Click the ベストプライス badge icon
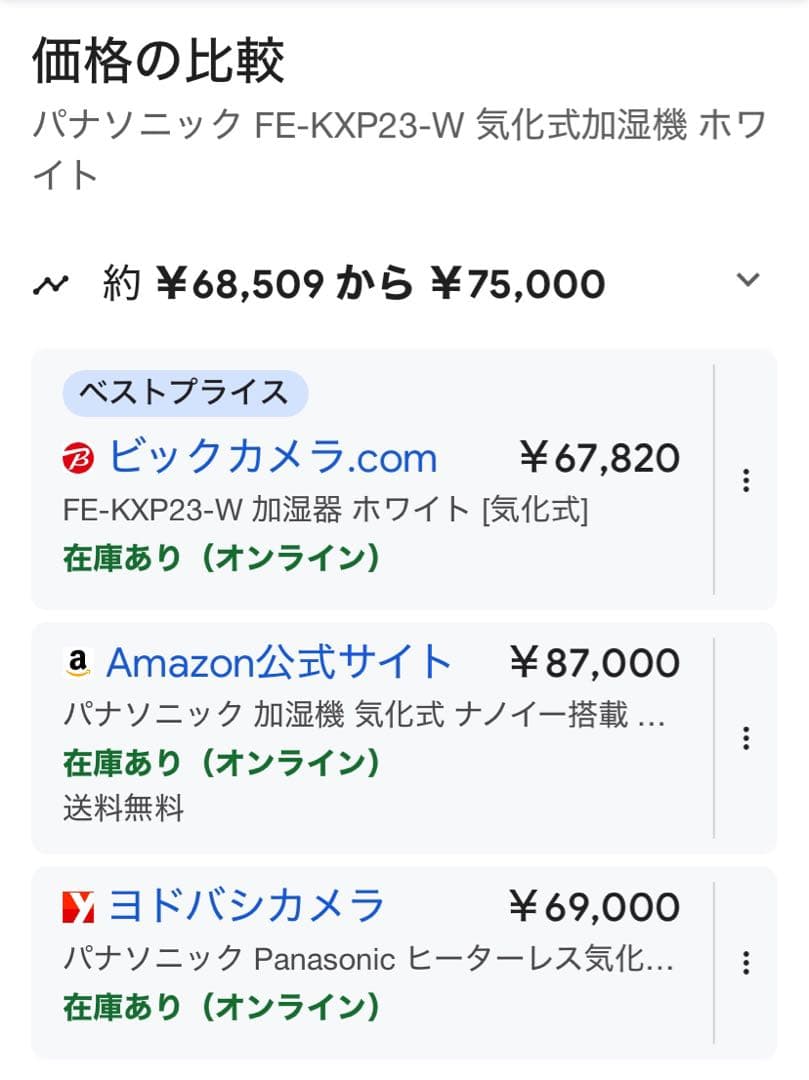Screen dimensions: 809x1080 pyautogui.click(x=184, y=393)
